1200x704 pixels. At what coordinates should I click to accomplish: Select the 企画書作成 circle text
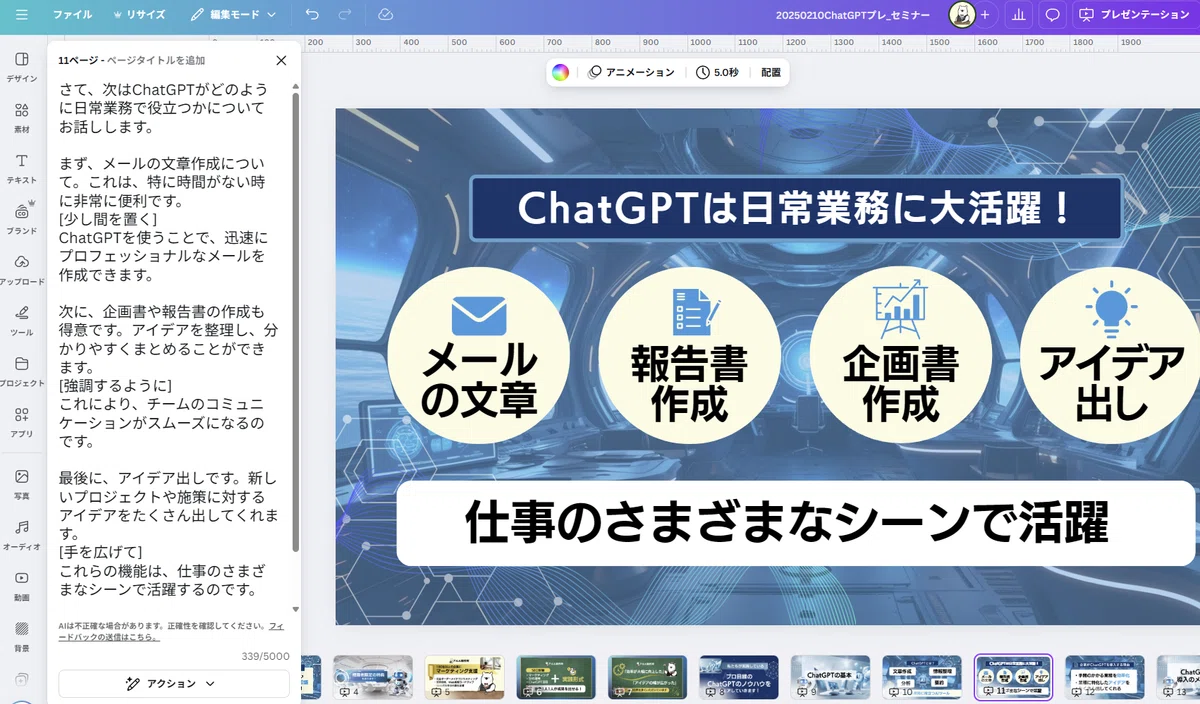click(900, 385)
